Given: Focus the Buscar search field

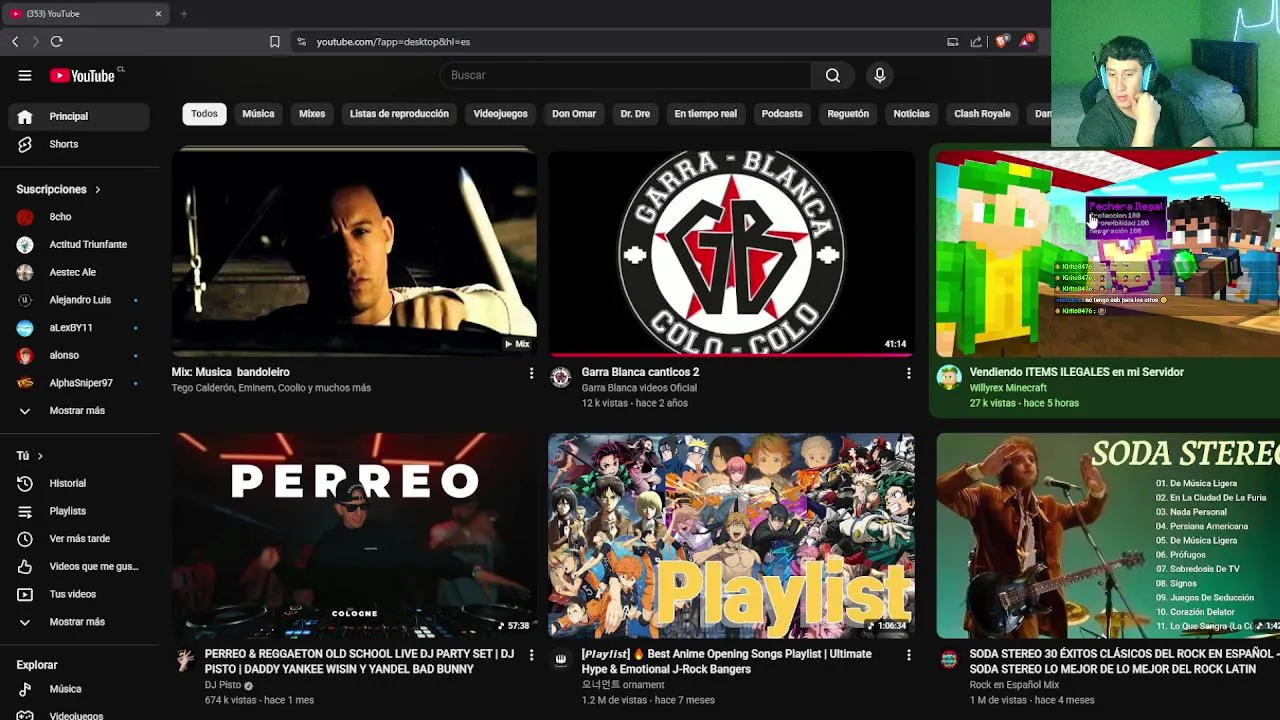Looking at the screenshot, I should [625, 75].
